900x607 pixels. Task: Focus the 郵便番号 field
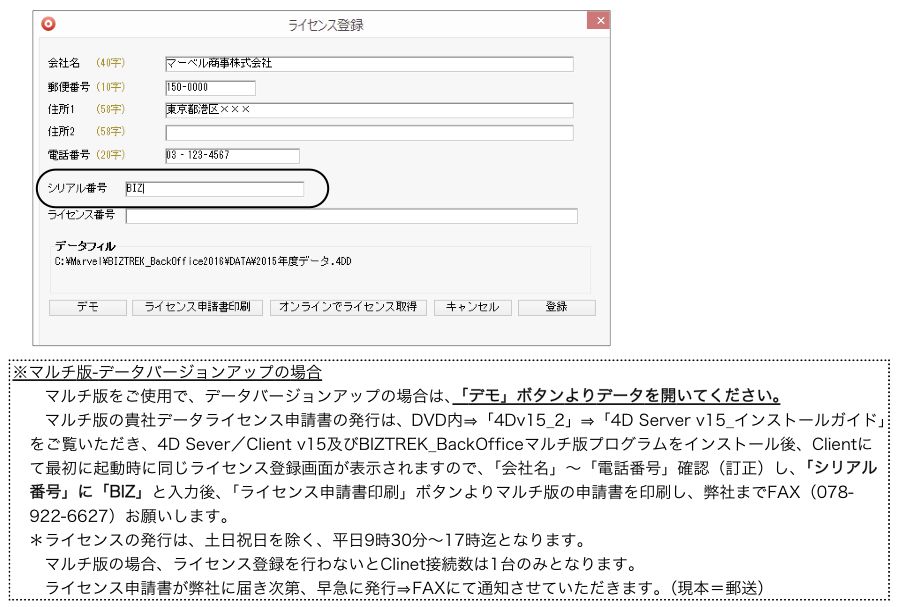point(210,88)
